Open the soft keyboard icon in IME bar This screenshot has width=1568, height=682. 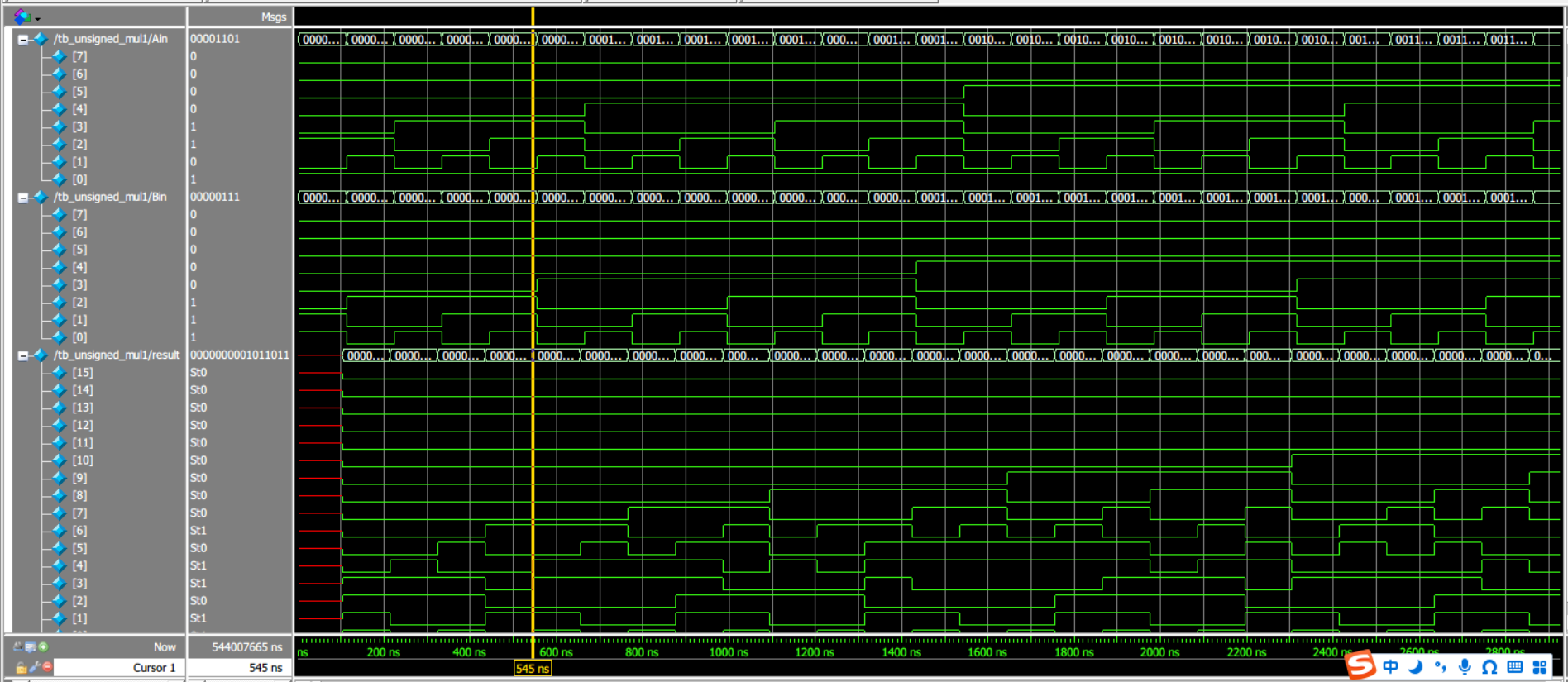1515,666
